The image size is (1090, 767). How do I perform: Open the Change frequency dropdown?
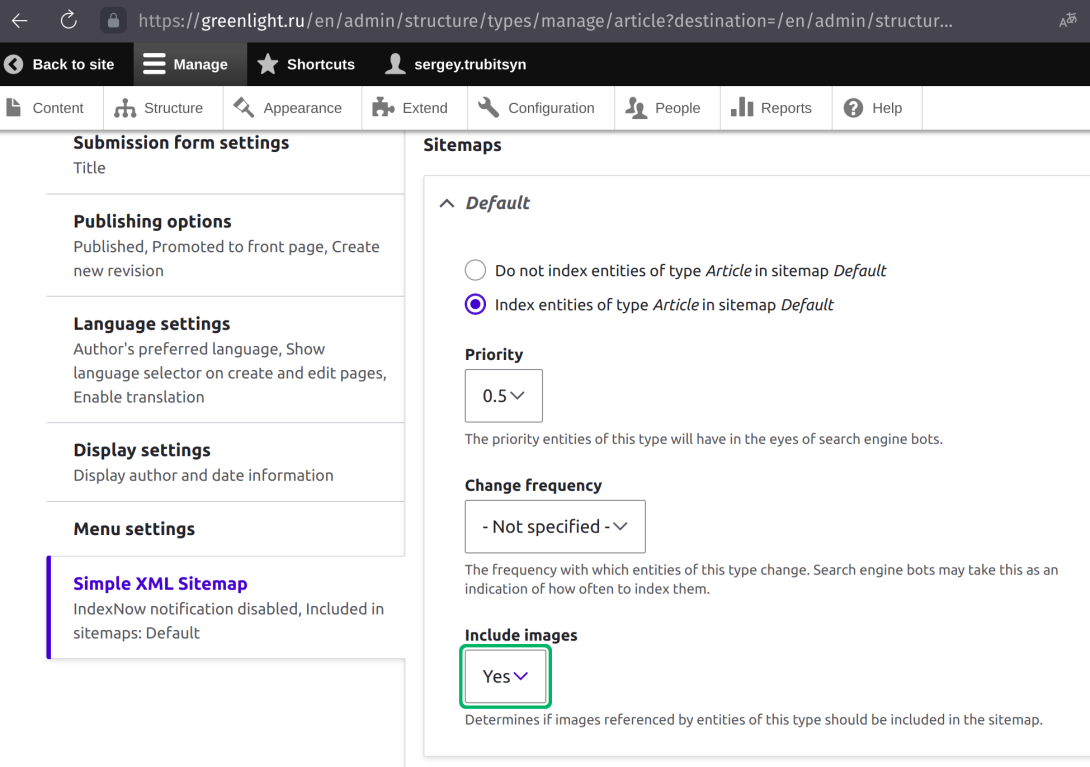(554, 526)
